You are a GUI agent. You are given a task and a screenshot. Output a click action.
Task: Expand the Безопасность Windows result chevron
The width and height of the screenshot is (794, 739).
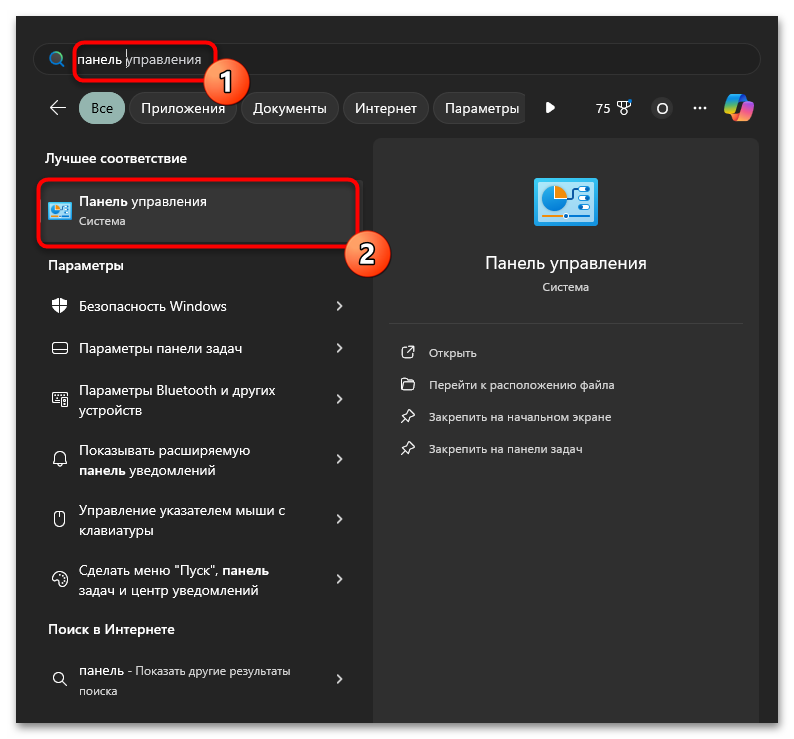tap(339, 306)
